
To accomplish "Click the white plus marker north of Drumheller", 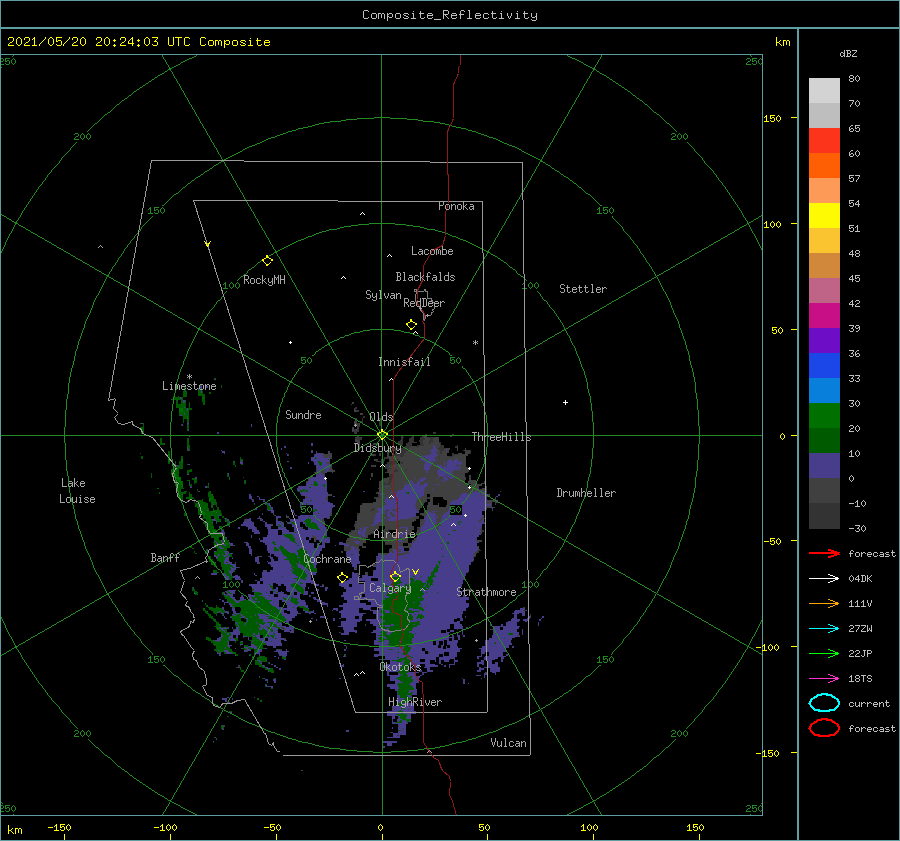I will point(565,402).
